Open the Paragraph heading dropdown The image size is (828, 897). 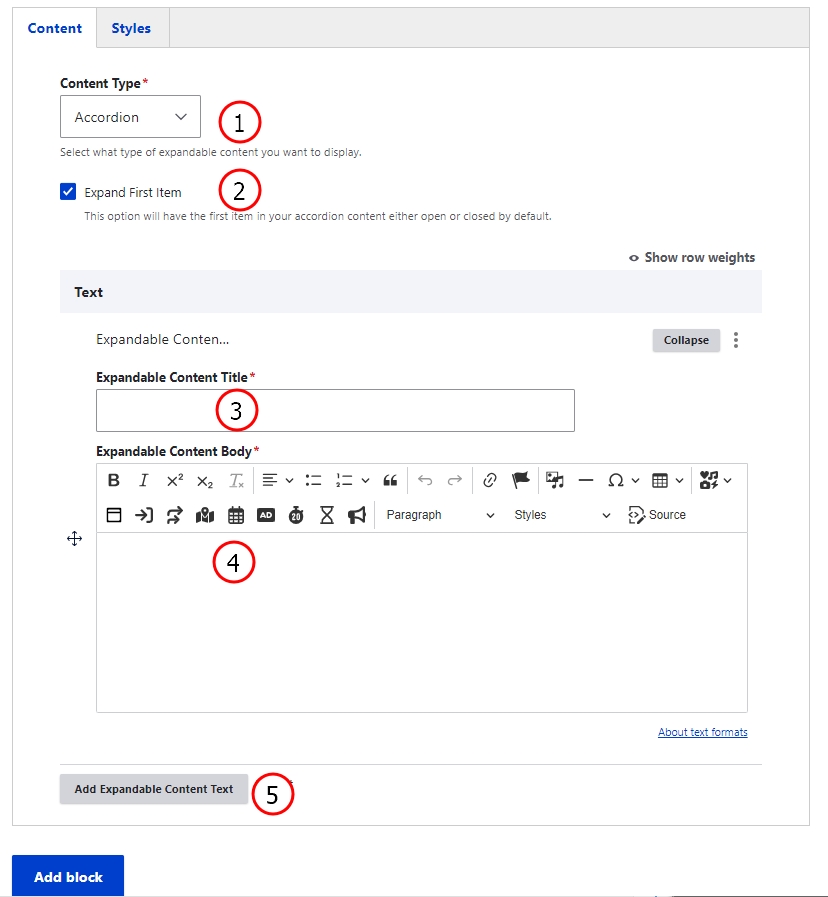439,515
